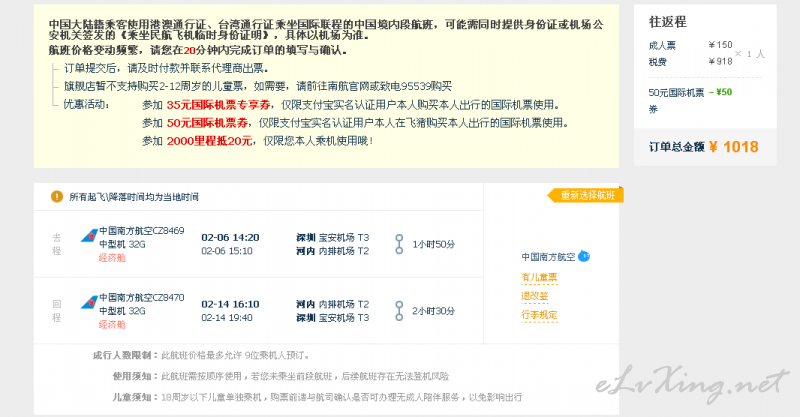This screenshot has width=800, height=417.
Task: Select the 50元国际机票券 promotion in notice
Action: pyautogui.click(x=207, y=123)
